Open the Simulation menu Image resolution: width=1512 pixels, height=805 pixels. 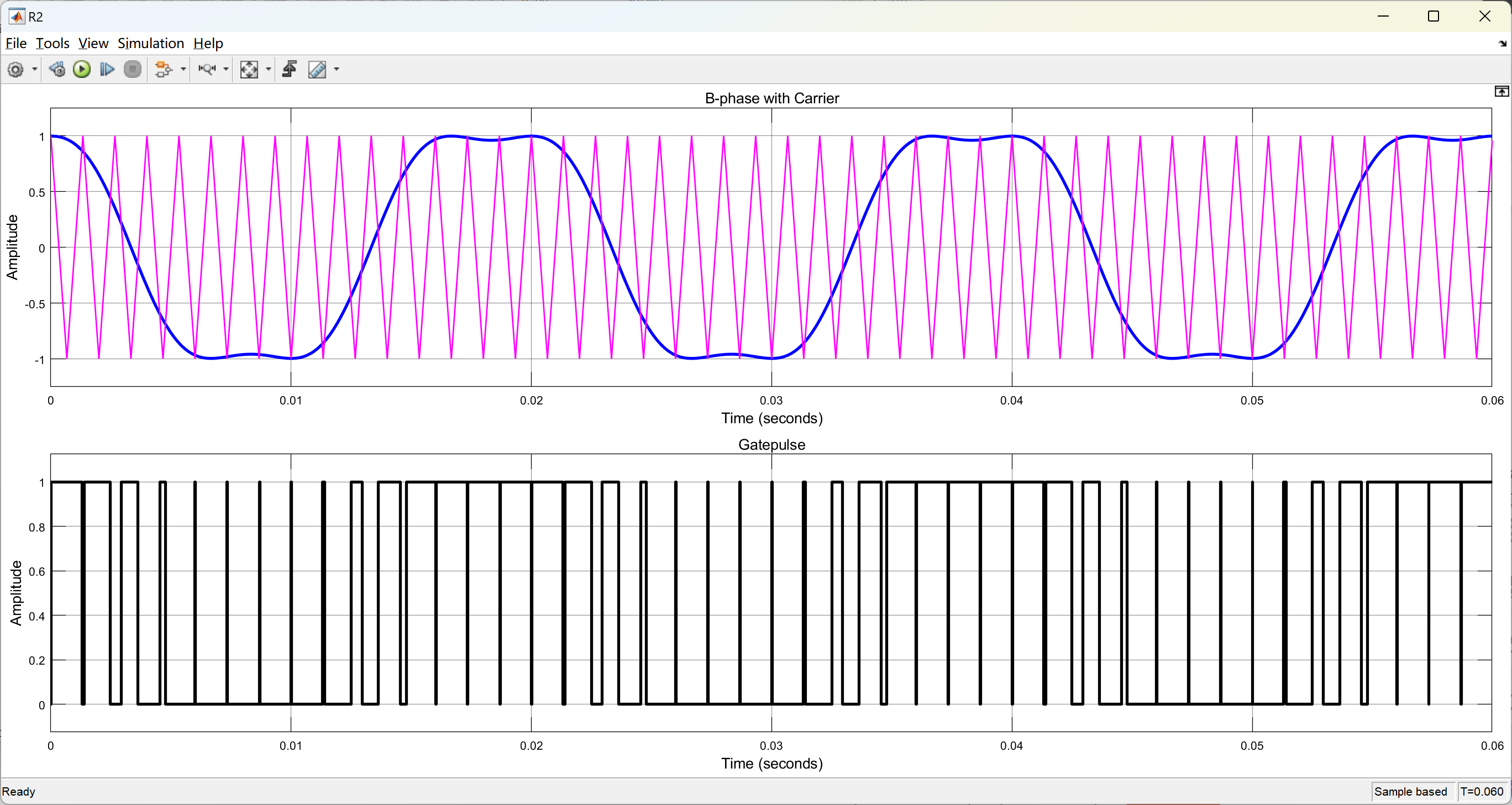[151, 44]
